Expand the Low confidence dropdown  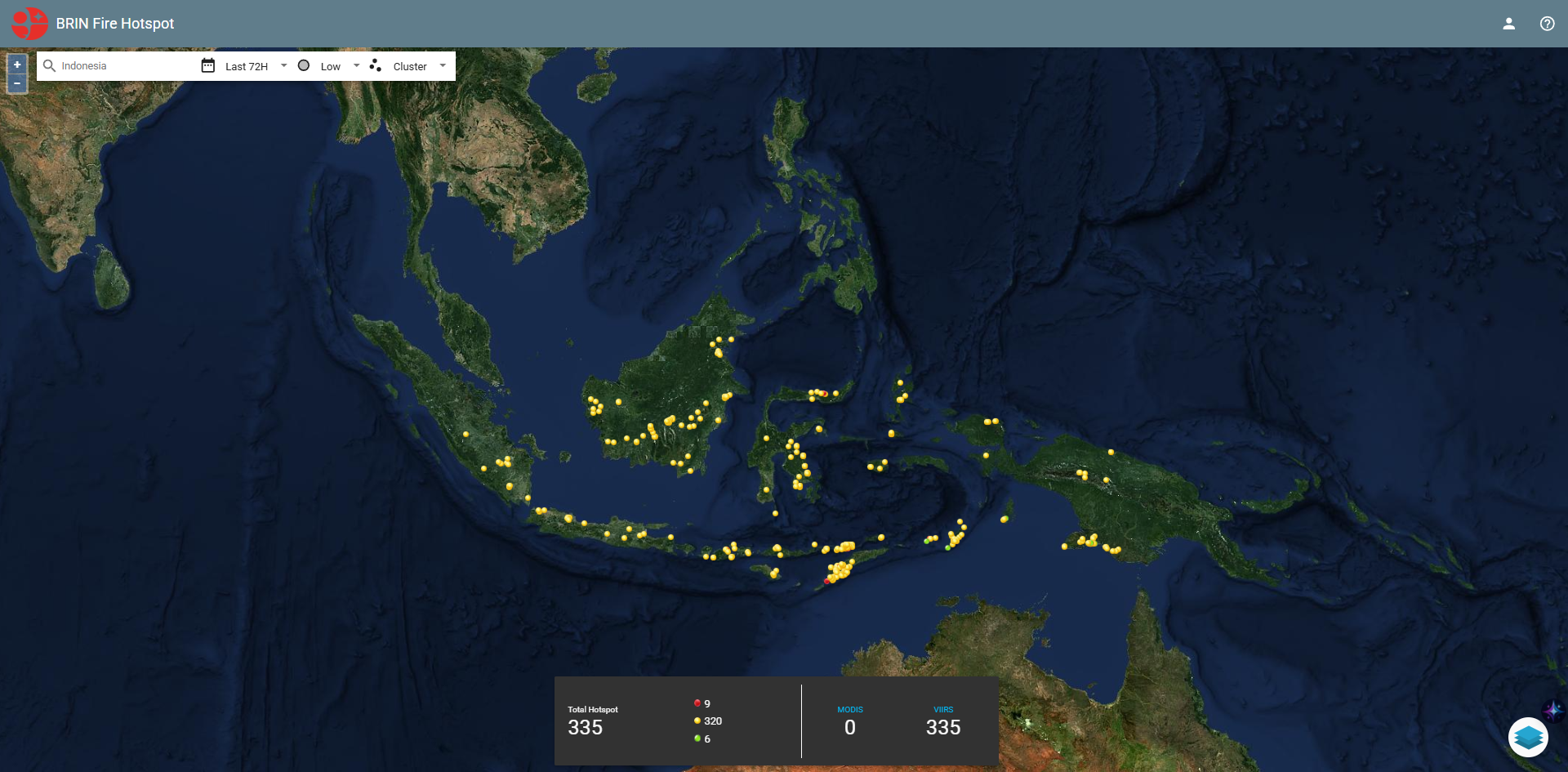coord(356,66)
